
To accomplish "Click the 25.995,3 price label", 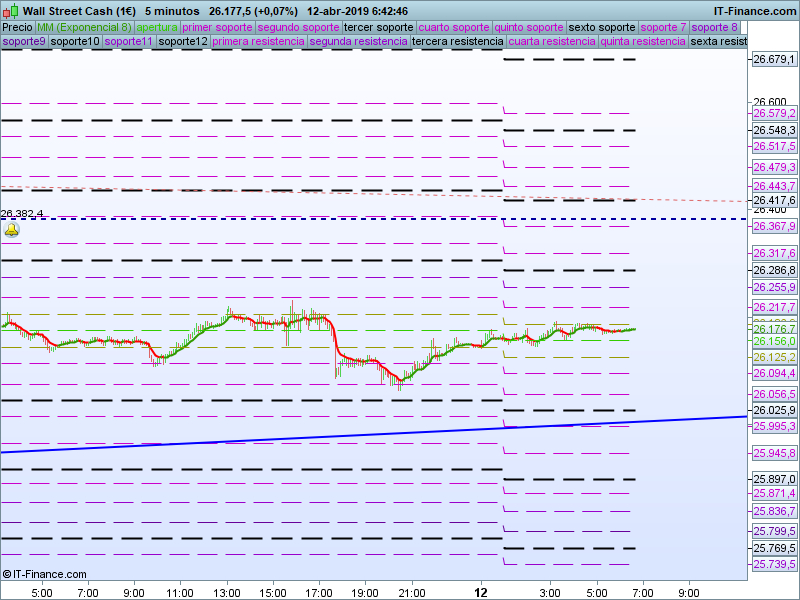I will (774, 426).
